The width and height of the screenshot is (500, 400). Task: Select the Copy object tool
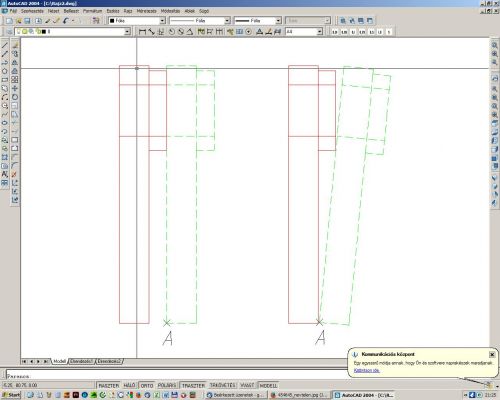click(x=15, y=54)
